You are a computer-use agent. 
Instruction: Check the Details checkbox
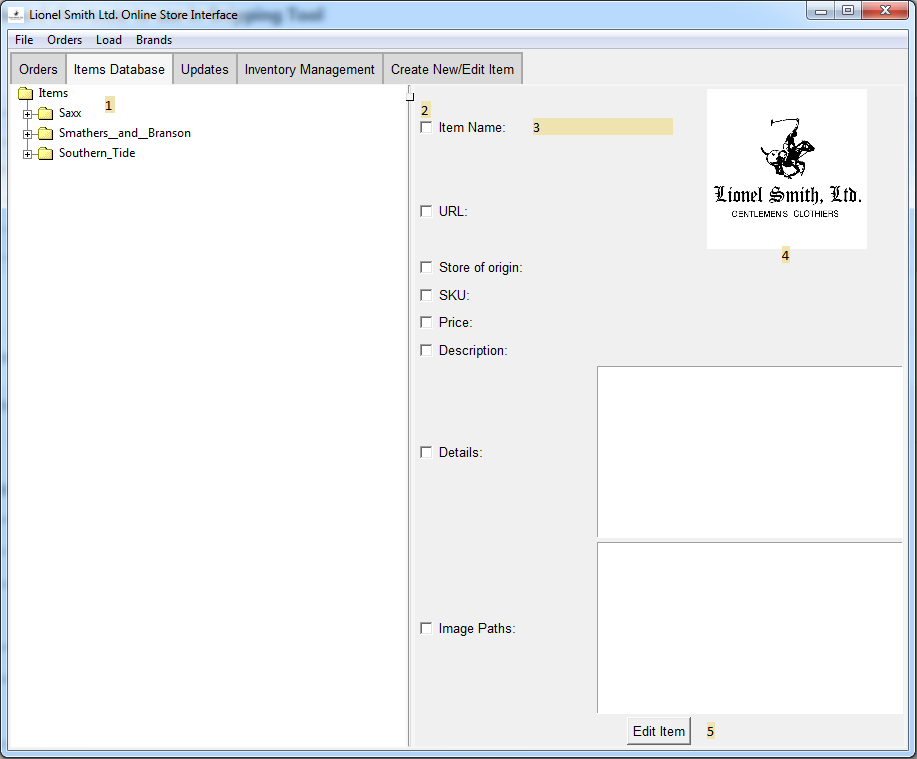coord(426,452)
